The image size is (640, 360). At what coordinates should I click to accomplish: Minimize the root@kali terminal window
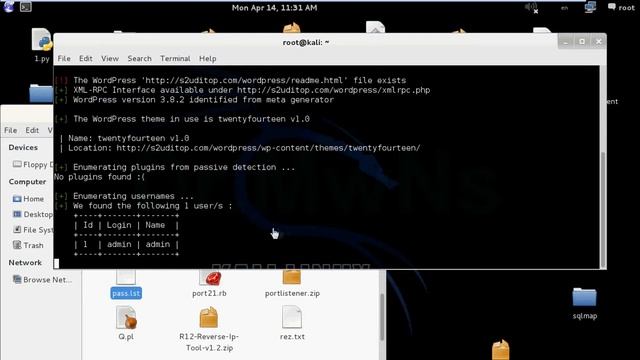(x=566, y=42)
